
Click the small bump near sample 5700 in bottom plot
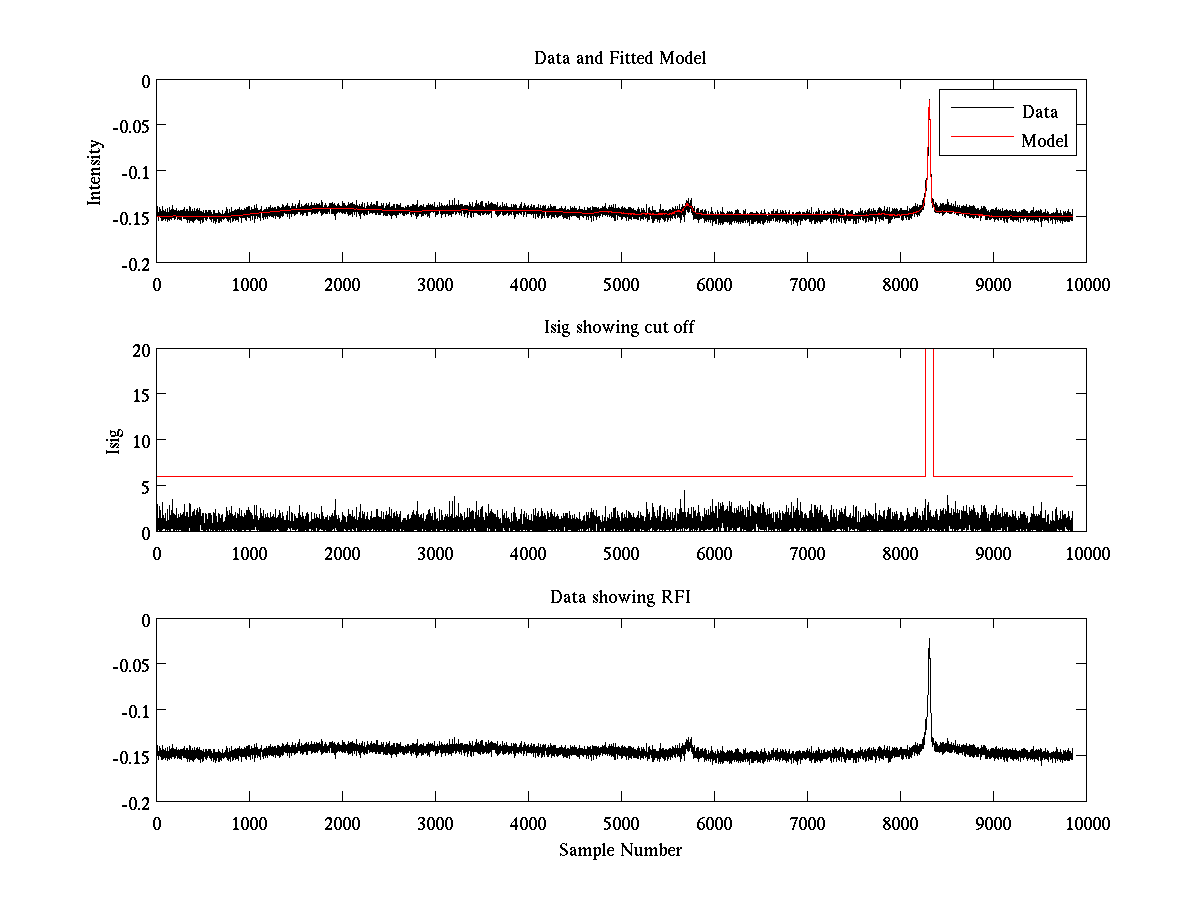[x=688, y=744]
